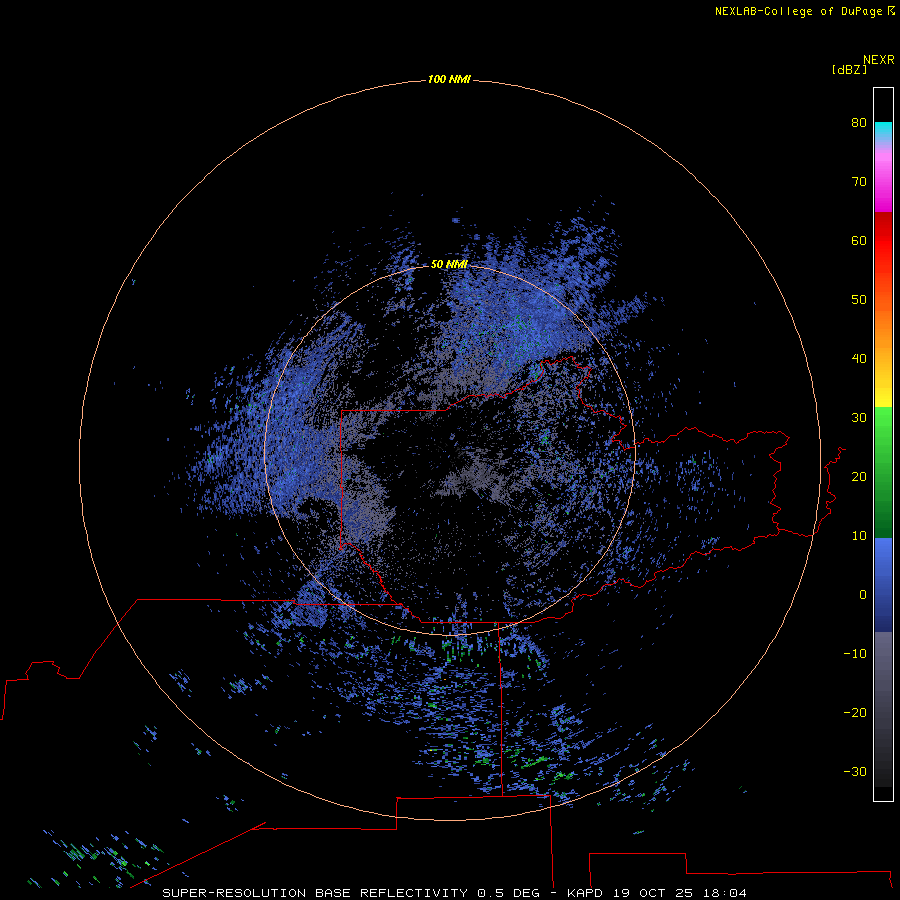Click the [dBZ] units label

(x=849, y=70)
